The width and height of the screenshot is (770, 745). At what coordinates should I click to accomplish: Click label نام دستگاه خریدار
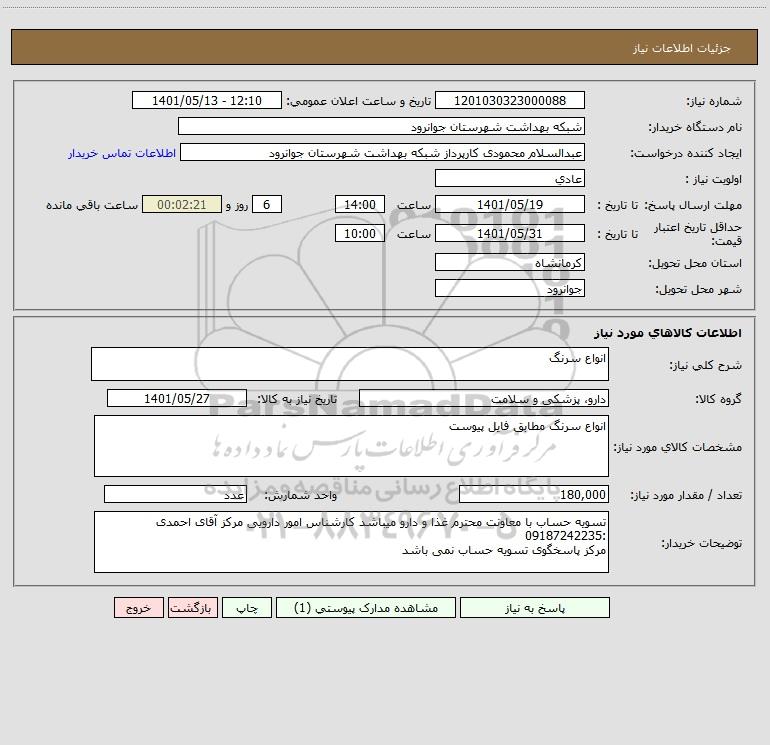695,127
